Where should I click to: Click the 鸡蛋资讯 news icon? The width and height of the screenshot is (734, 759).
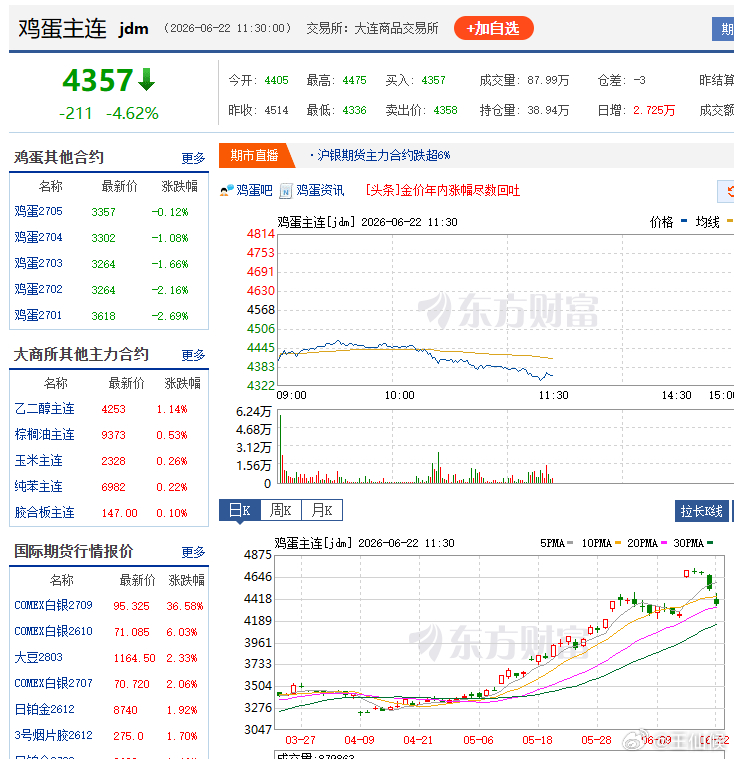(286, 191)
